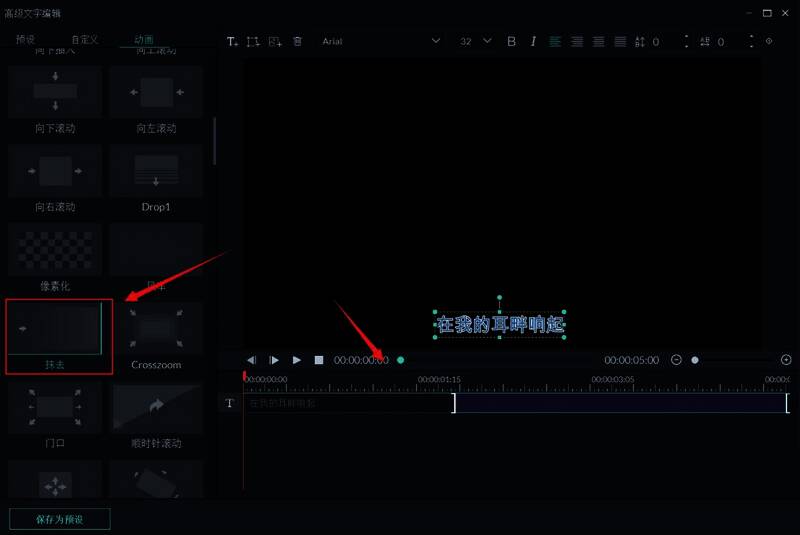This screenshot has width=800, height=535.
Task: Click the timeline zoom slider handle
Action: (x=695, y=360)
